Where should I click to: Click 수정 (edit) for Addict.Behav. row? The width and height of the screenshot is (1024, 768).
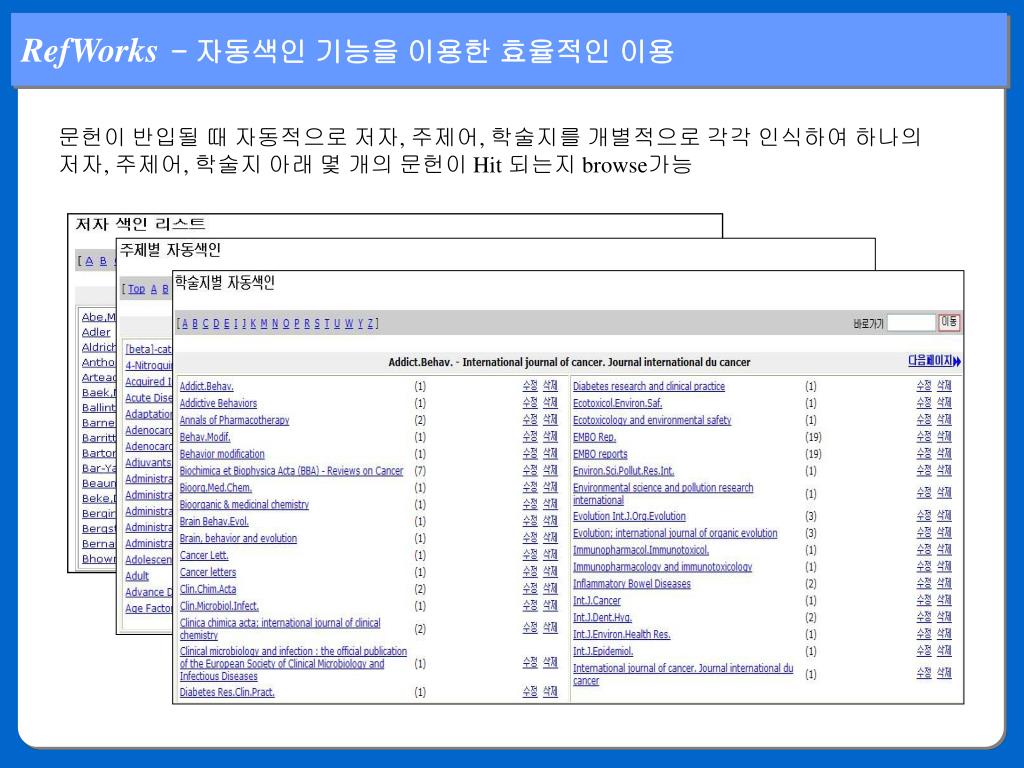pyautogui.click(x=530, y=386)
